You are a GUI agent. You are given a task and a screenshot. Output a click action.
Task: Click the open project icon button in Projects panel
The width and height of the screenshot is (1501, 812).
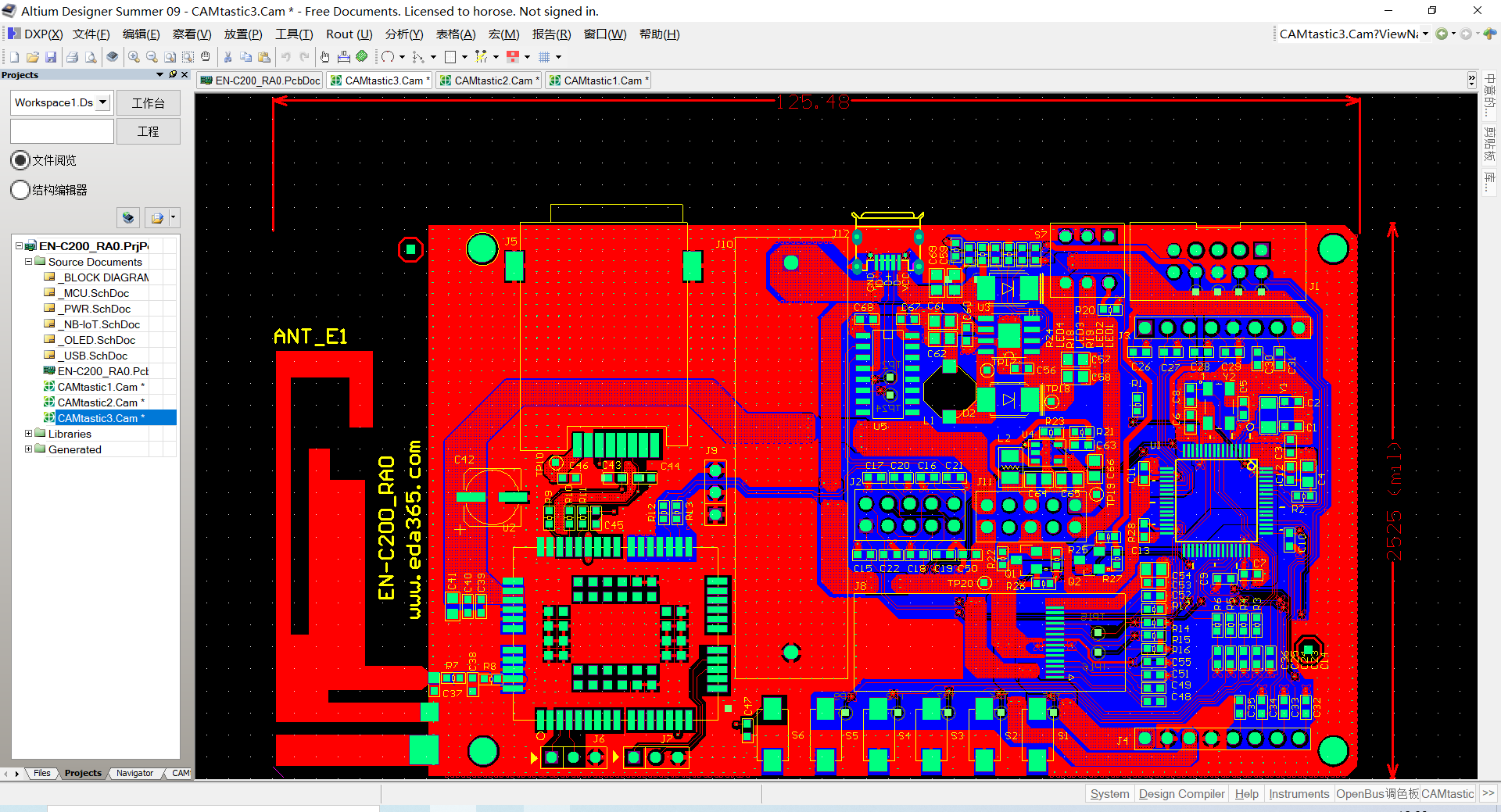[157, 218]
